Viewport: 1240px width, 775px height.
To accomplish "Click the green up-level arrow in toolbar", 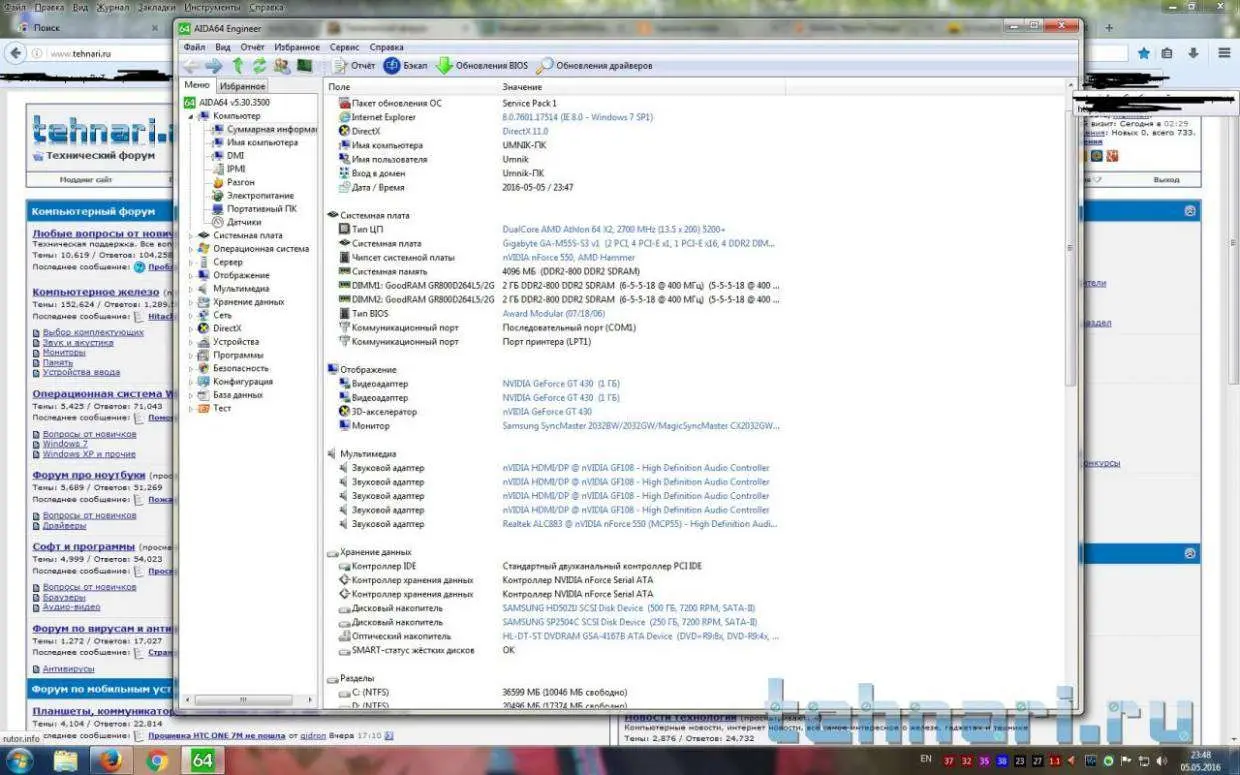I will pos(238,66).
